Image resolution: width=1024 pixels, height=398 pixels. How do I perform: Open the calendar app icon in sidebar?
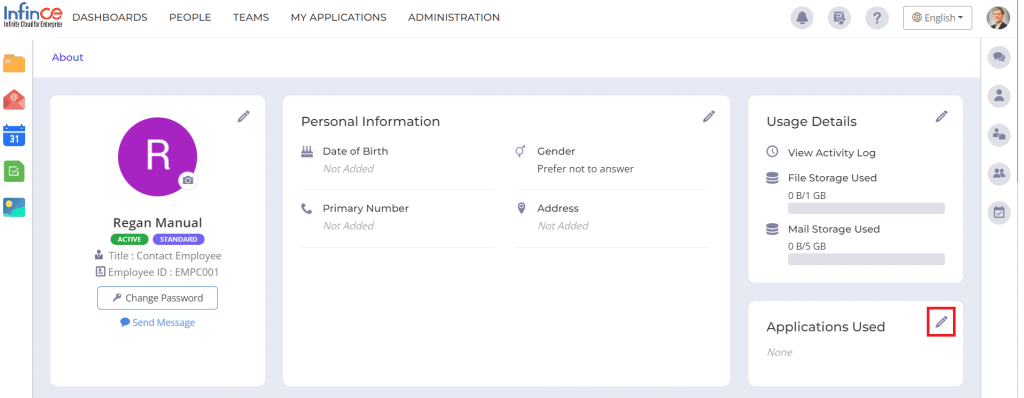(x=14, y=135)
